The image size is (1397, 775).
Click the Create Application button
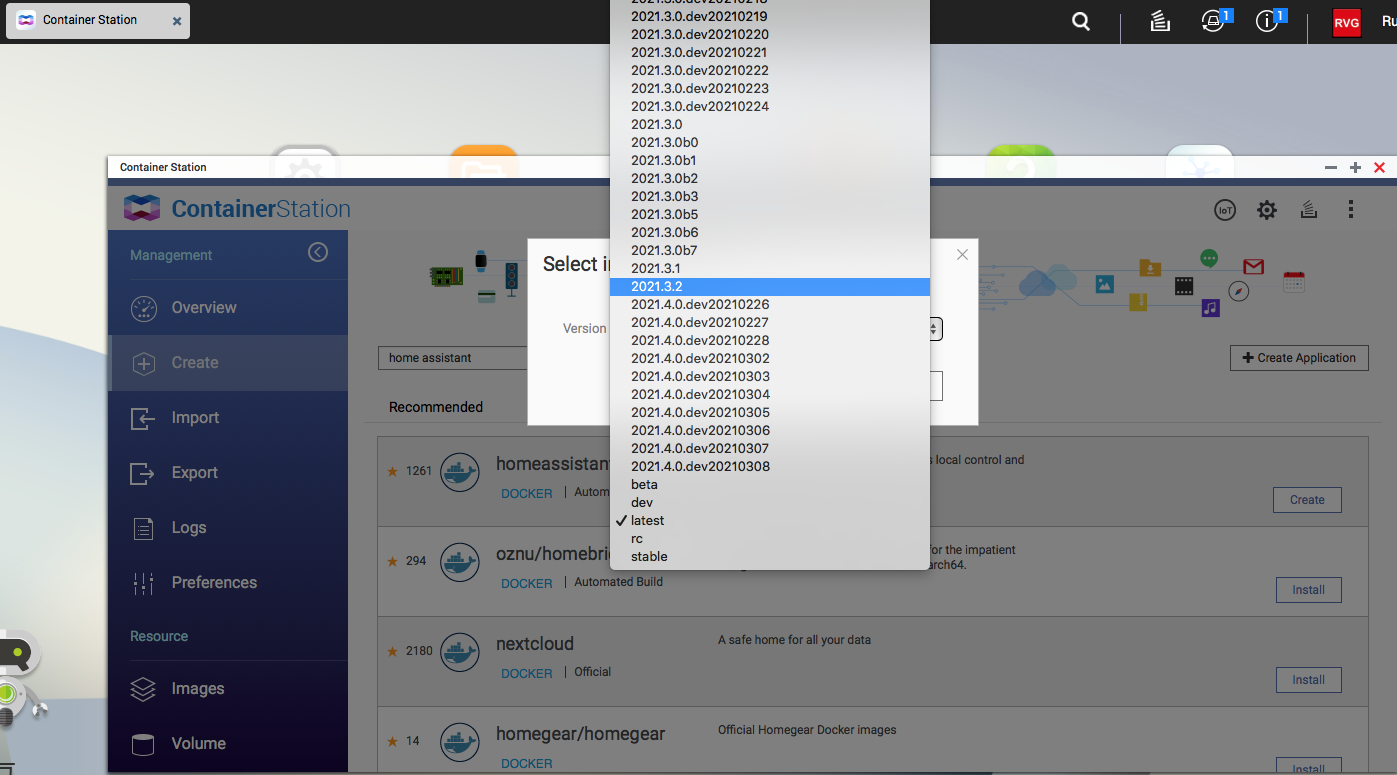[x=1299, y=358]
